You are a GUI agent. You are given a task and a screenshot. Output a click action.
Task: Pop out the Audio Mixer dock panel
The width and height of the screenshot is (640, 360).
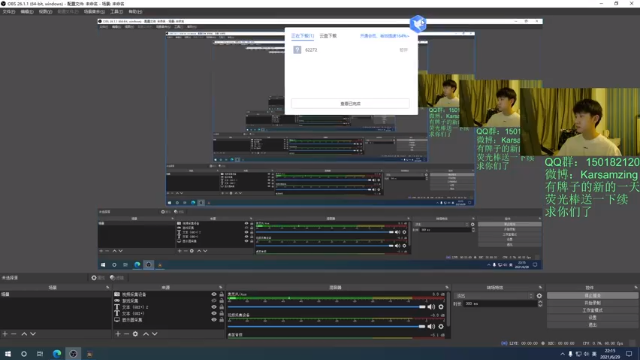click(x=447, y=287)
